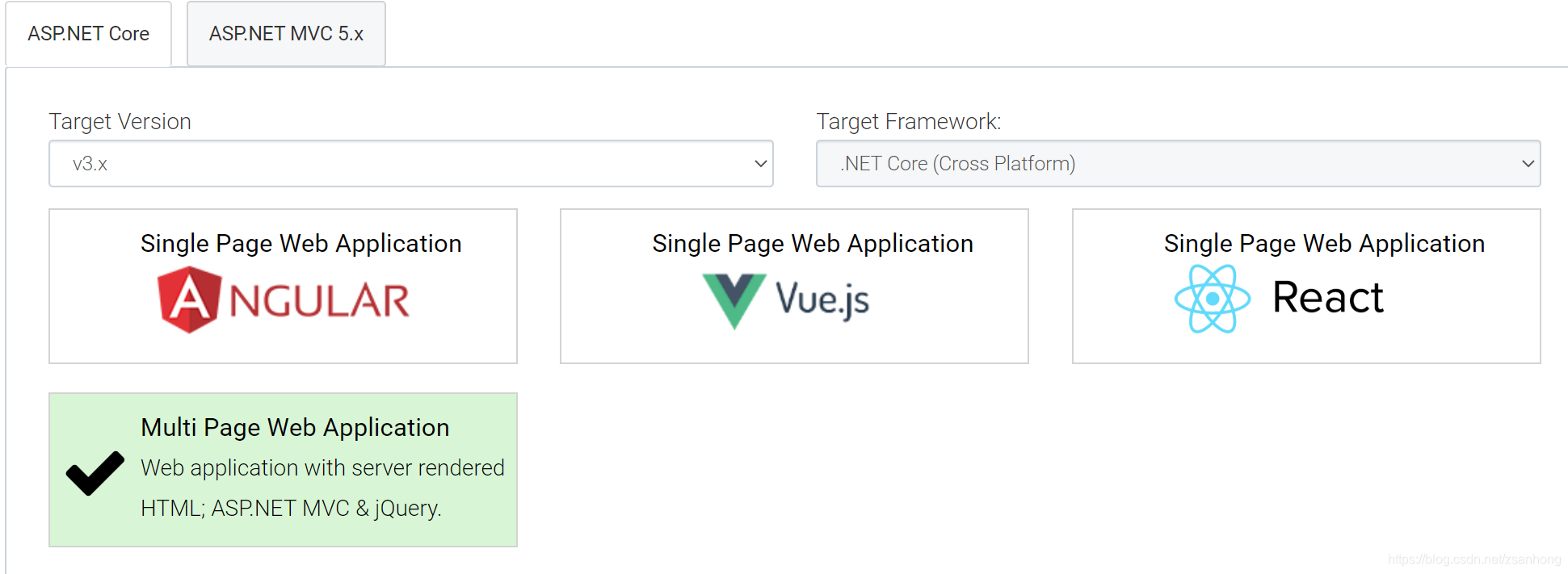
Task: Choose the Multi Page Web Application card
Action: (283, 470)
